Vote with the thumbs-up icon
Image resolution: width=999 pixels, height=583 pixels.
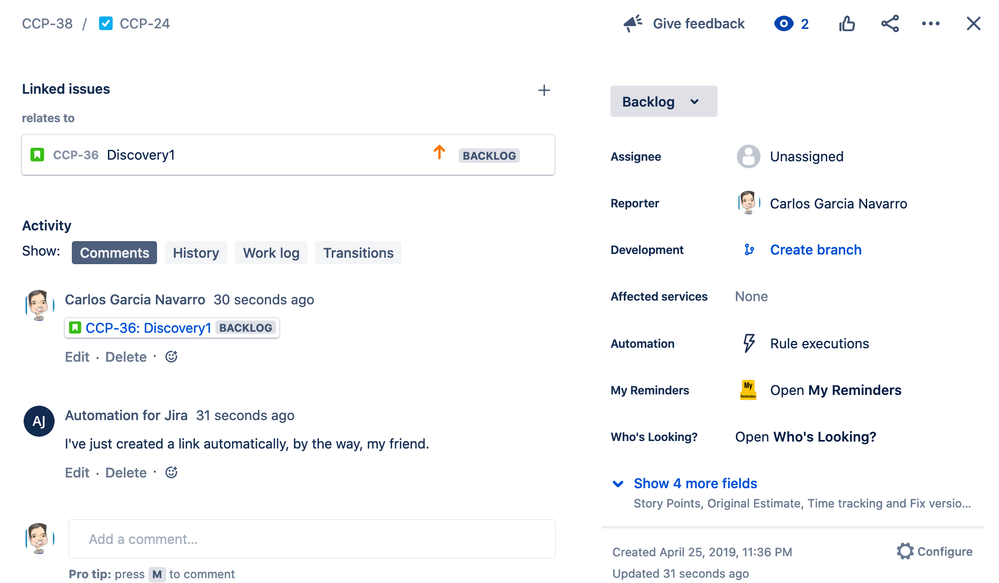click(x=847, y=24)
